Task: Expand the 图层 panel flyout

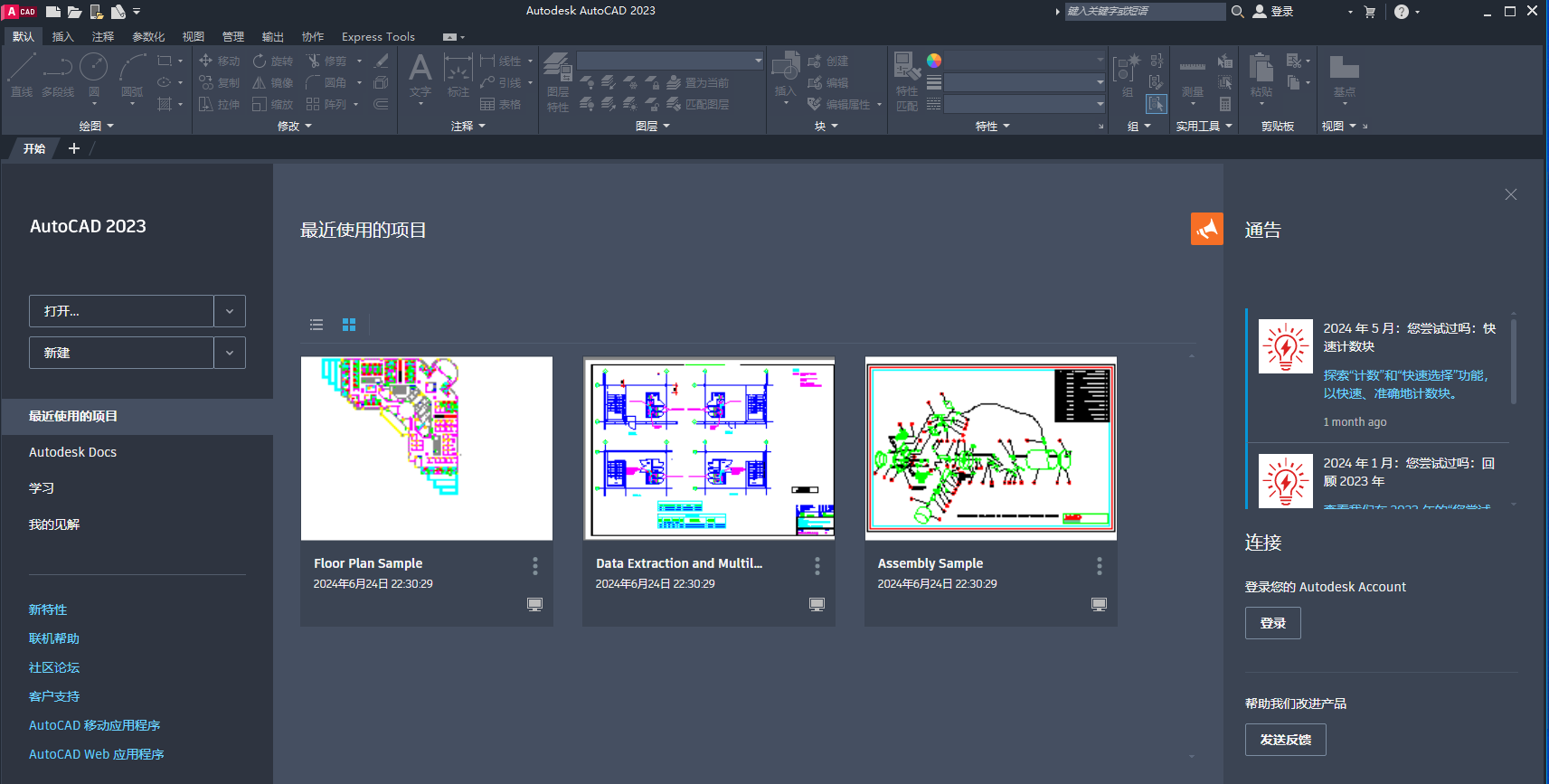Action: [x=653, y=126]
